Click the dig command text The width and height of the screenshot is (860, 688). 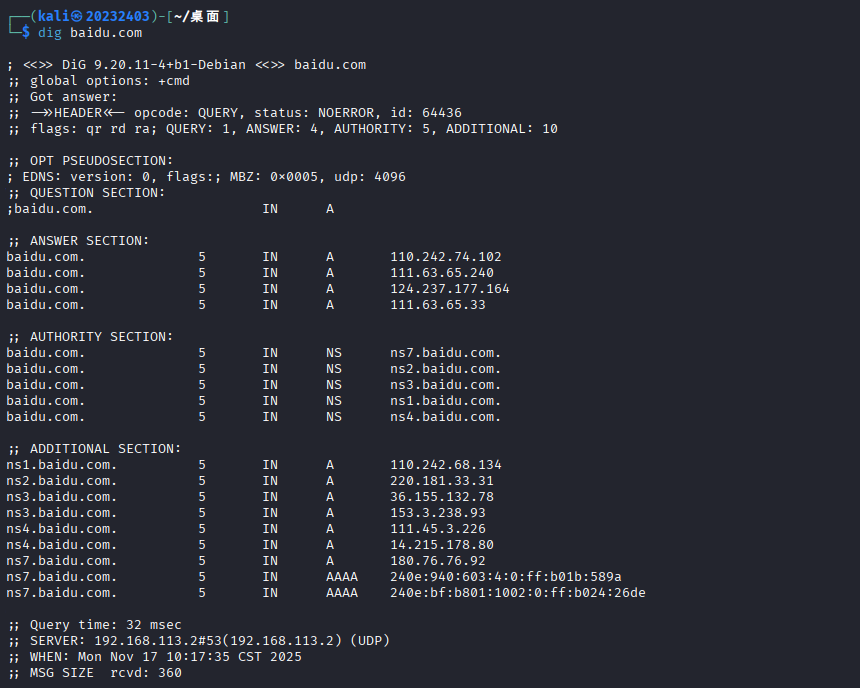tap(50, 33)
